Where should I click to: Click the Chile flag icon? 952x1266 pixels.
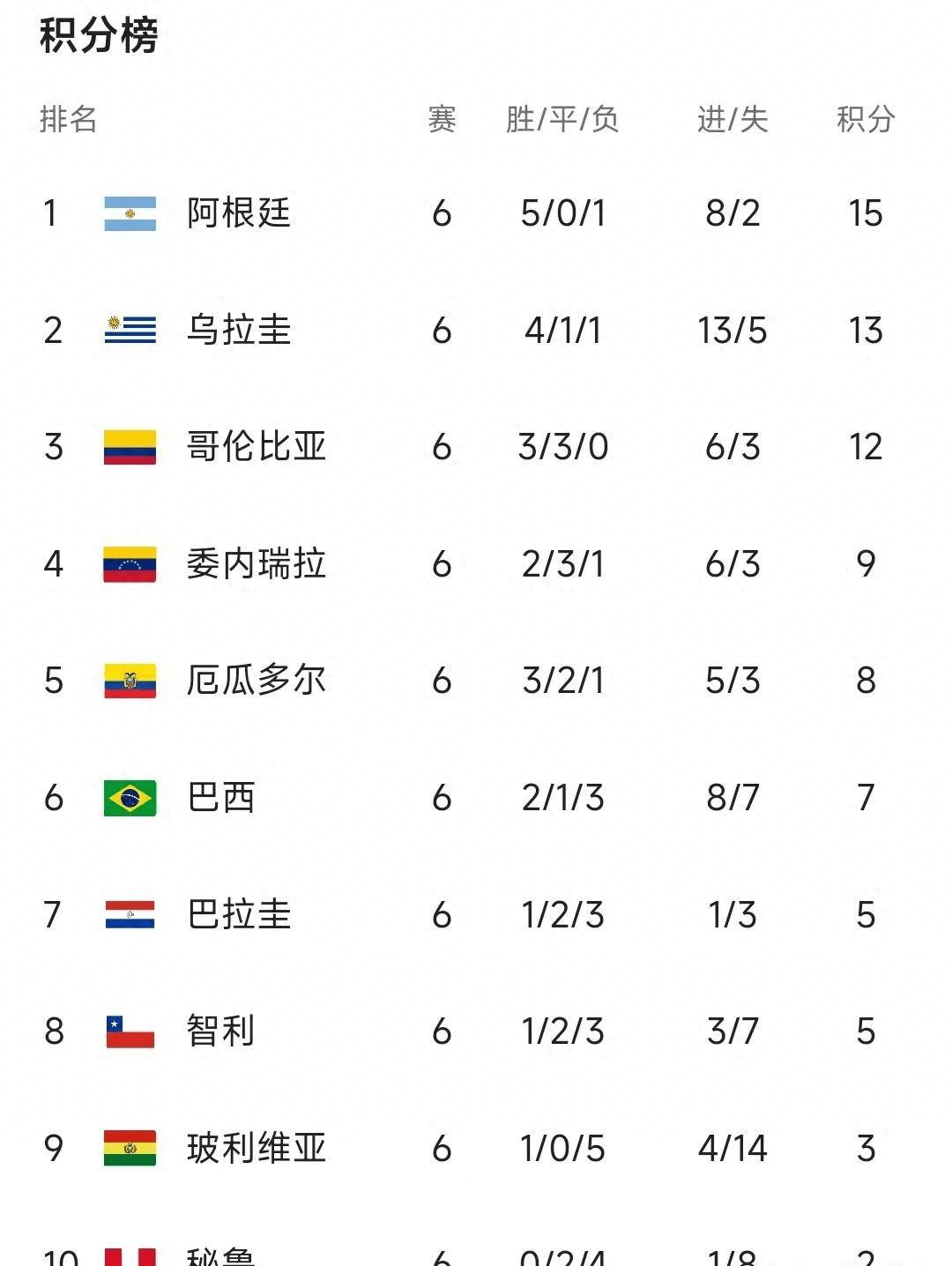coord(130,1031)
